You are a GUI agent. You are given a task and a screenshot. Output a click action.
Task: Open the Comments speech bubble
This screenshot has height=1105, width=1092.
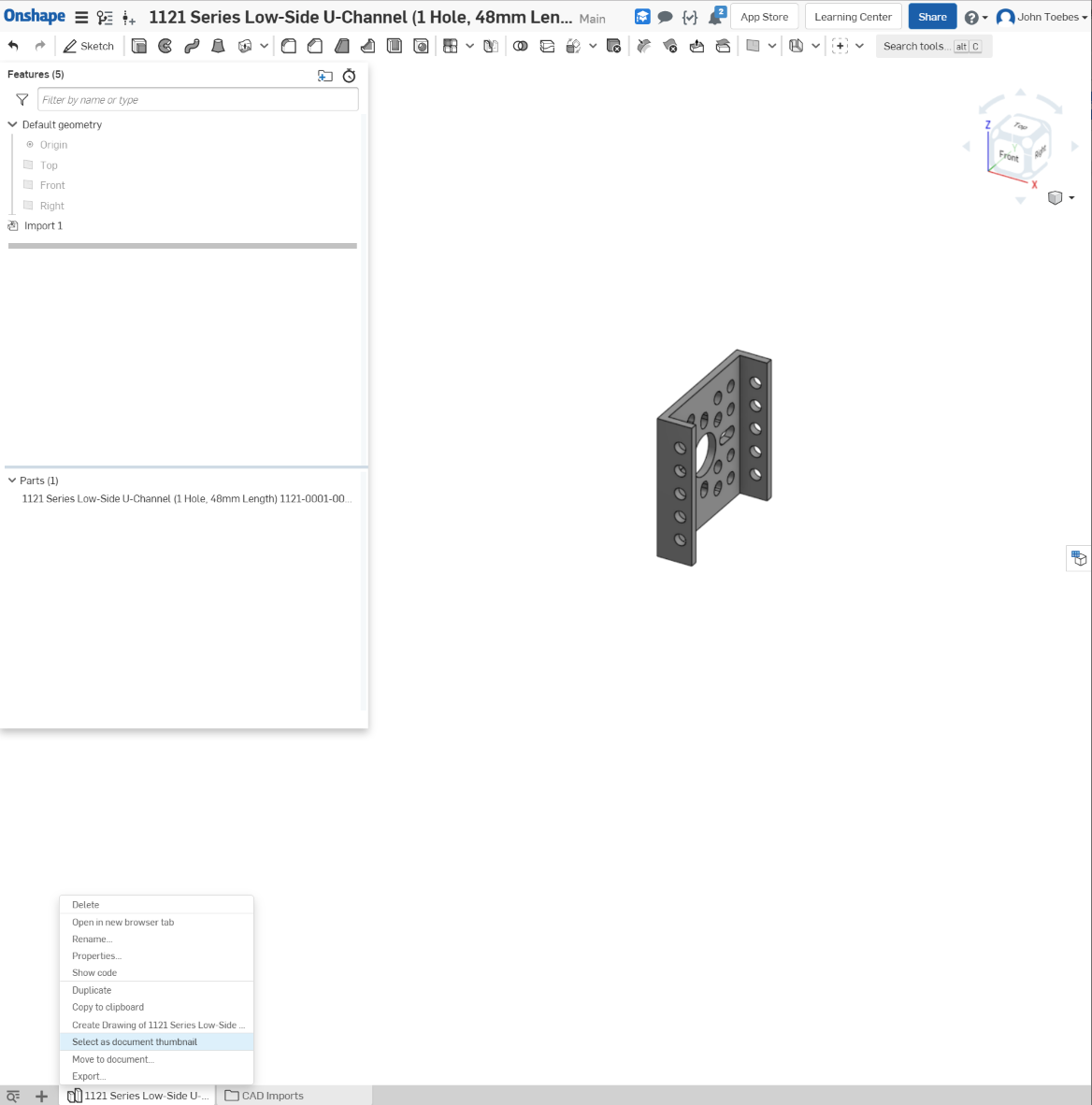(665, 16)
